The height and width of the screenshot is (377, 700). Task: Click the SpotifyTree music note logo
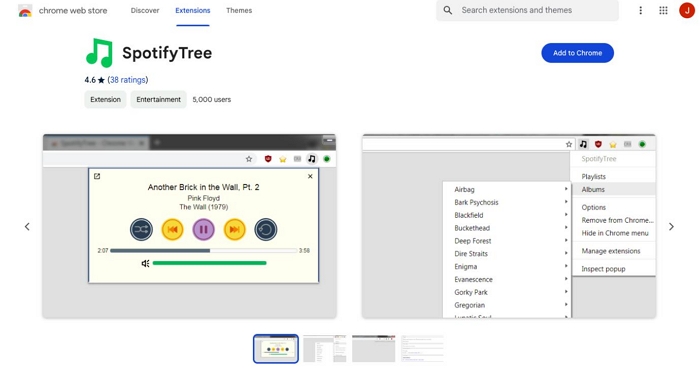click(99, 53)
